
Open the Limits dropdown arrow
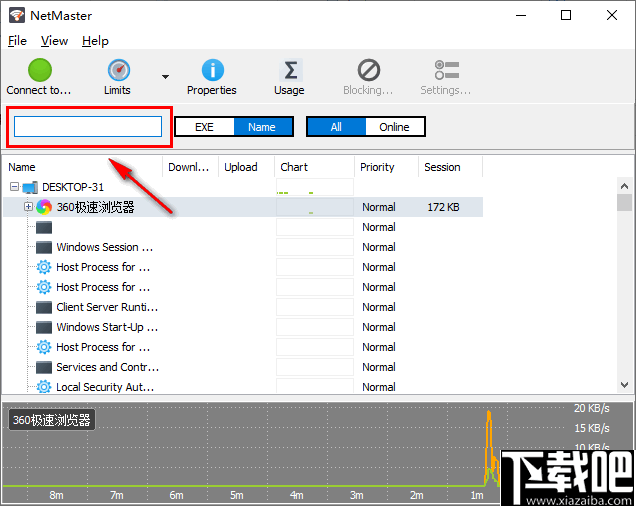point(165,77)
